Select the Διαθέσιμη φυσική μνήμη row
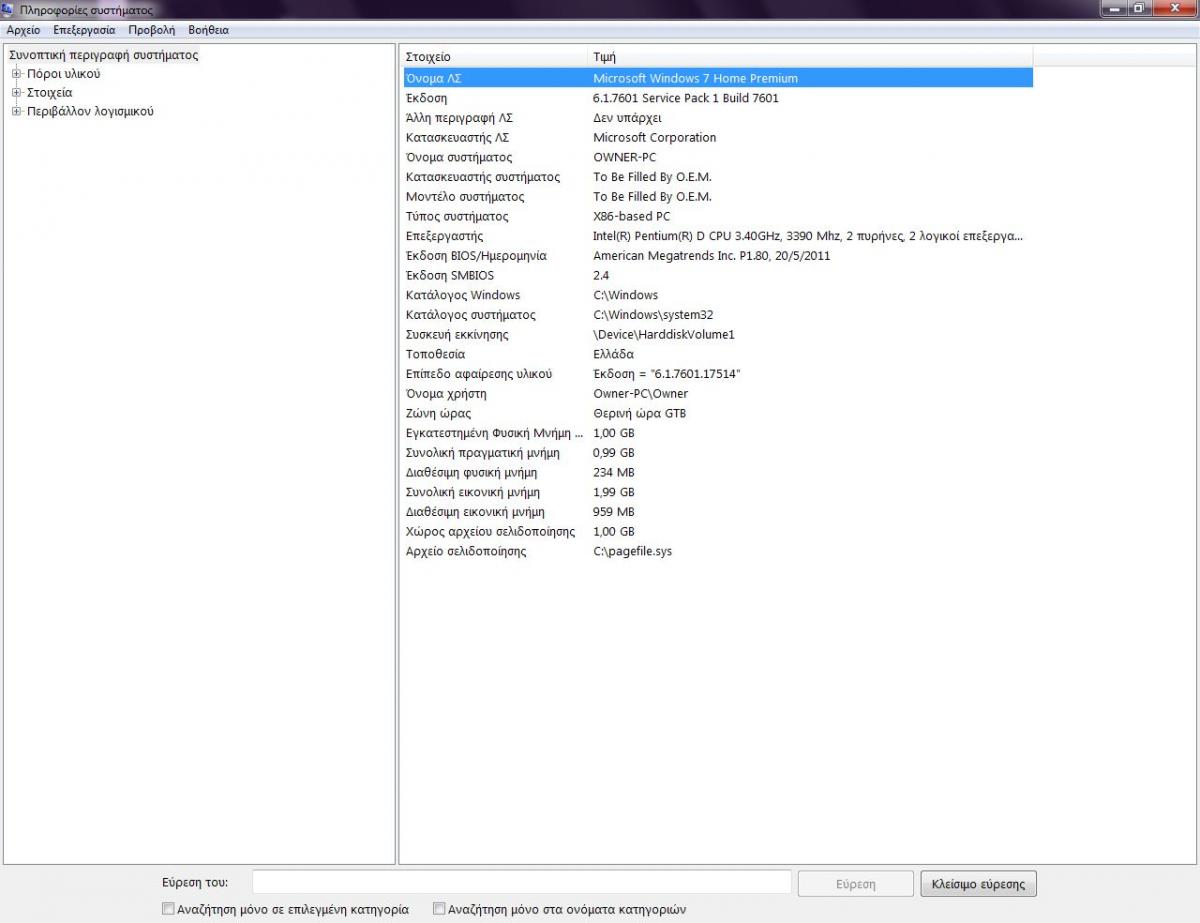 (x=717, y=472)
